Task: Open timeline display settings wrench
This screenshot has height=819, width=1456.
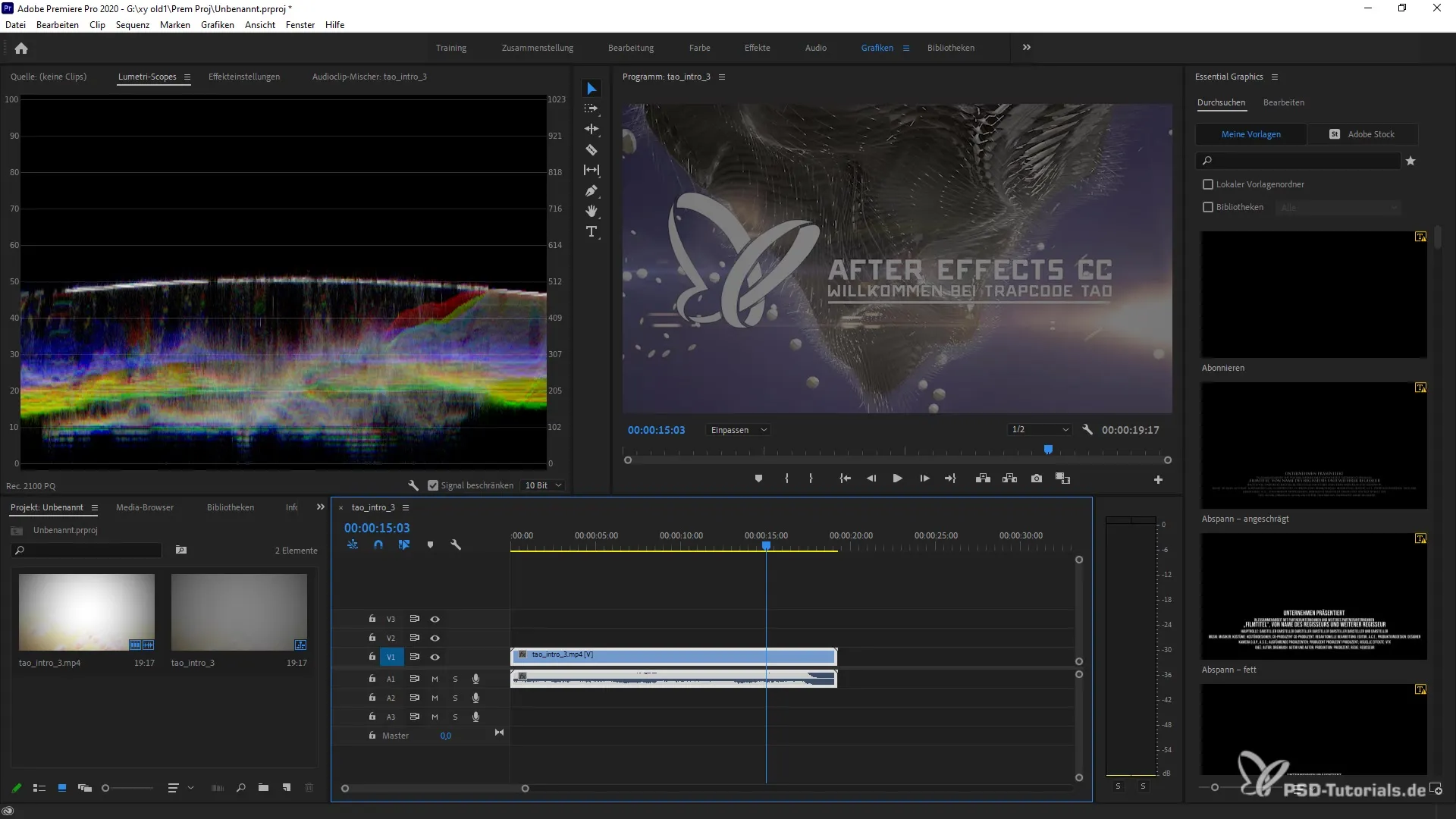Action: (x=456, y=544)
